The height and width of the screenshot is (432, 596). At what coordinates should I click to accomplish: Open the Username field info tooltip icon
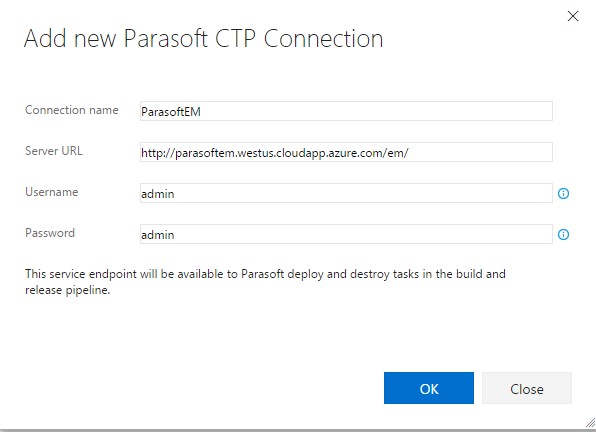pyautogui.click(x=563, y=193)
